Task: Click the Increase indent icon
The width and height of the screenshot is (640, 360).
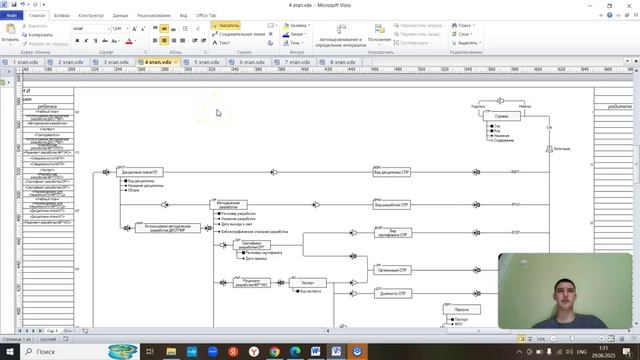Action: [203, 41]
